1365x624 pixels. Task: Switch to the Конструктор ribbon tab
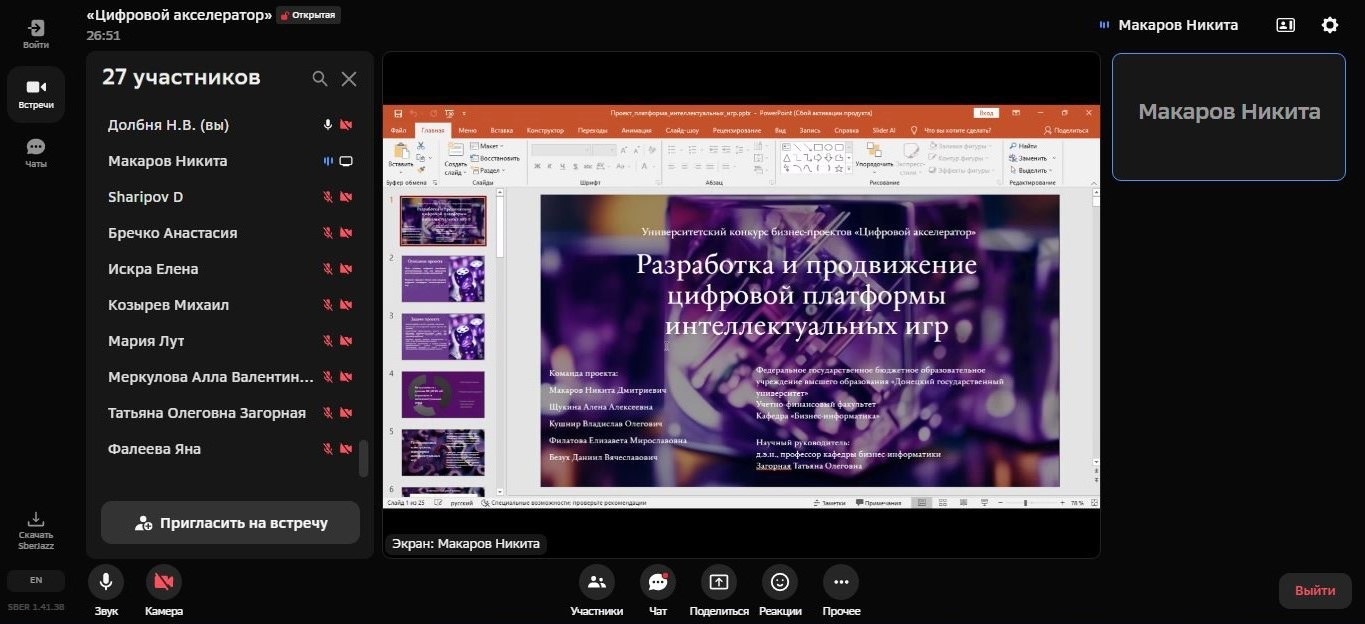coord(545,130)
